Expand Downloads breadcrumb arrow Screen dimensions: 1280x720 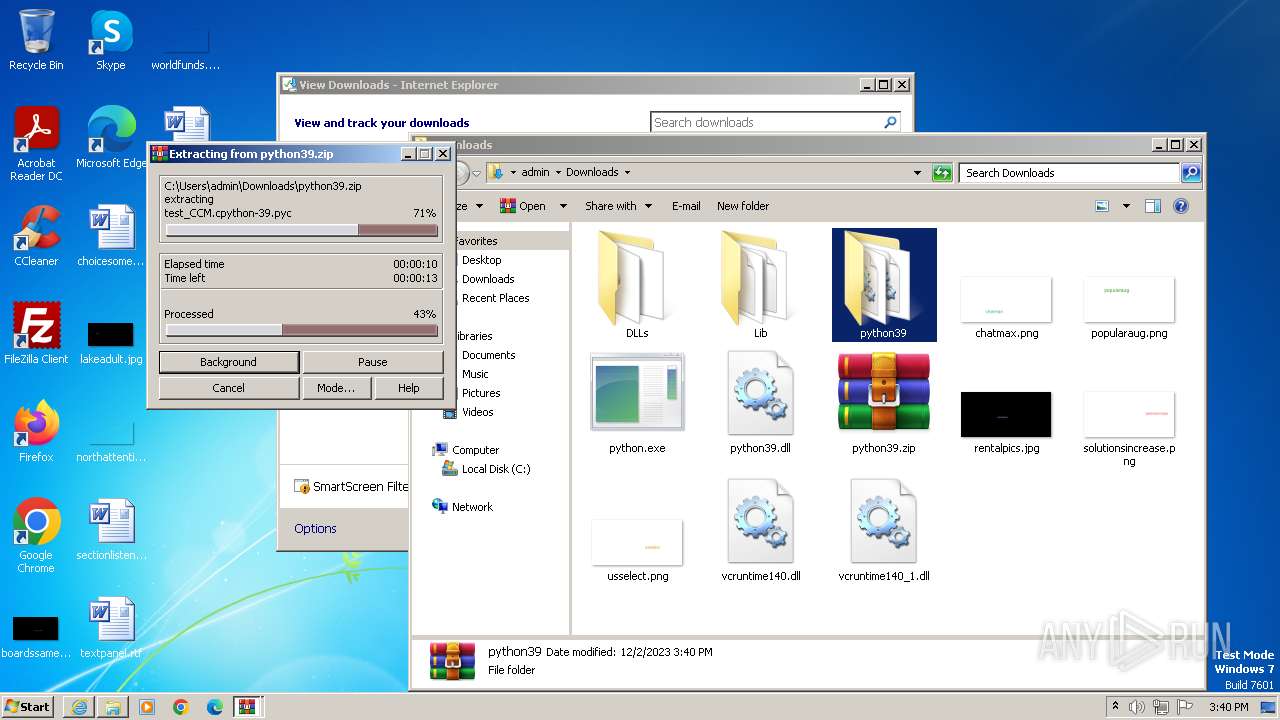[x=627, y=172]
